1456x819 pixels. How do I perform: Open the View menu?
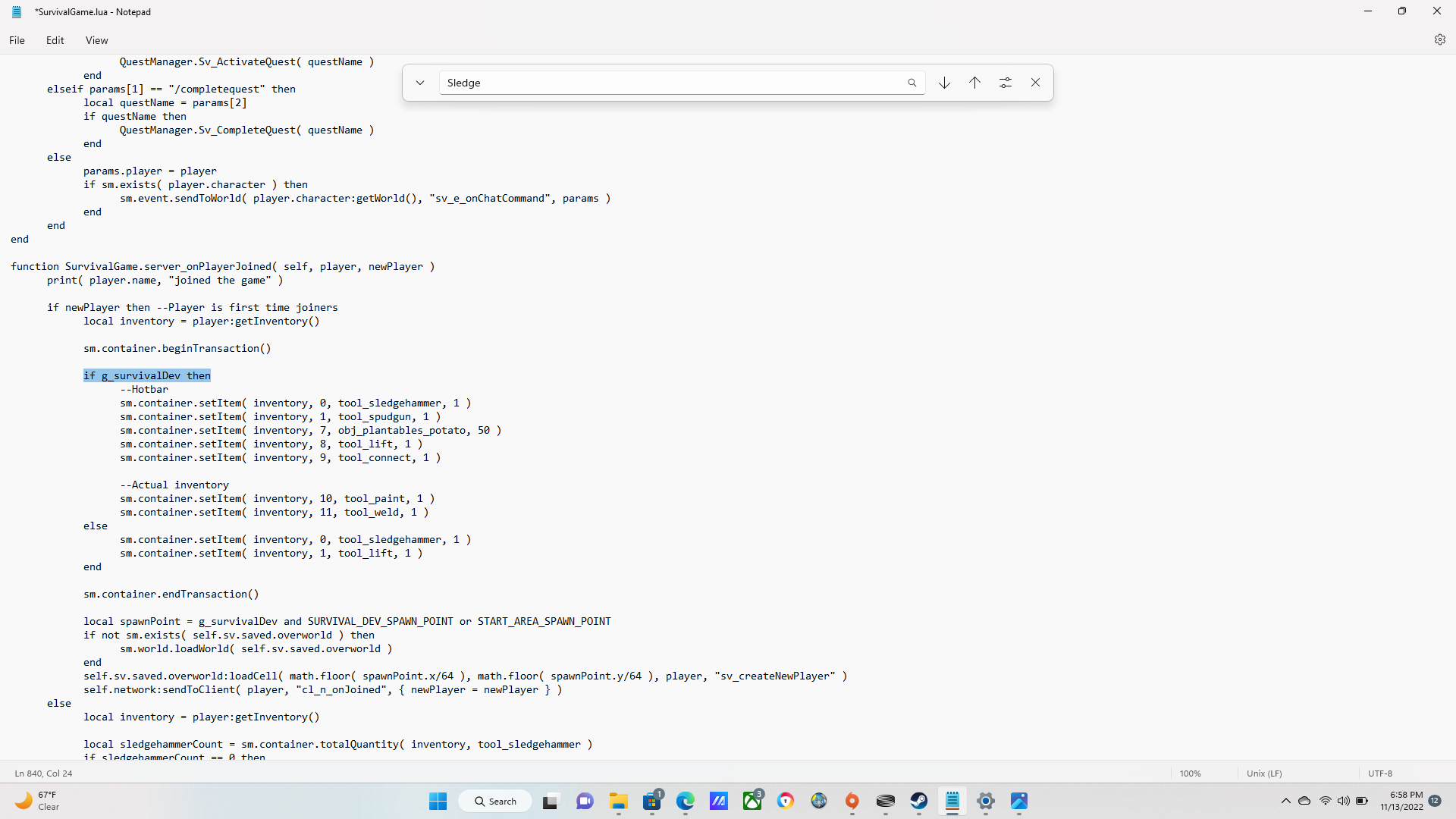click(96, 40)
